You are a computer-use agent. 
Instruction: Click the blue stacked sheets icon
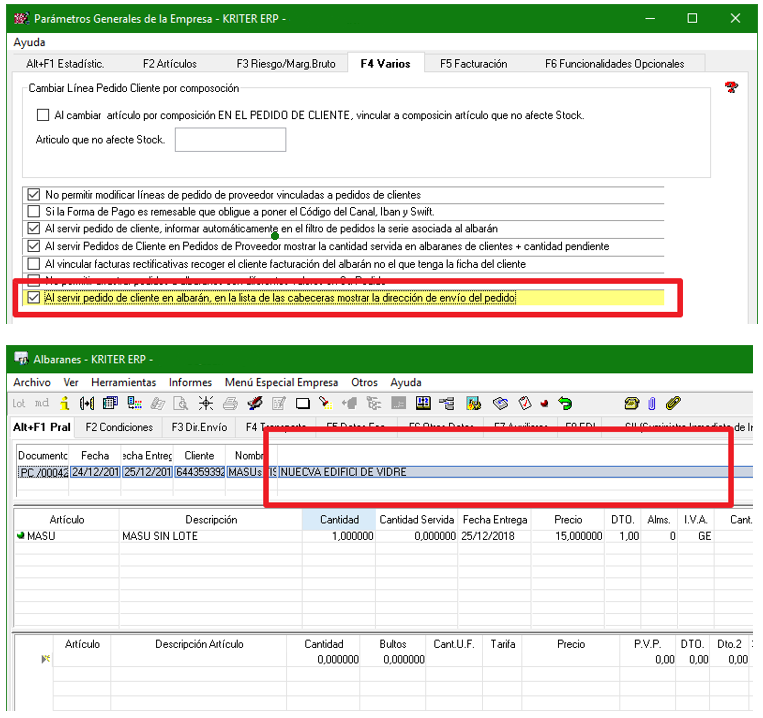point(500,403)
